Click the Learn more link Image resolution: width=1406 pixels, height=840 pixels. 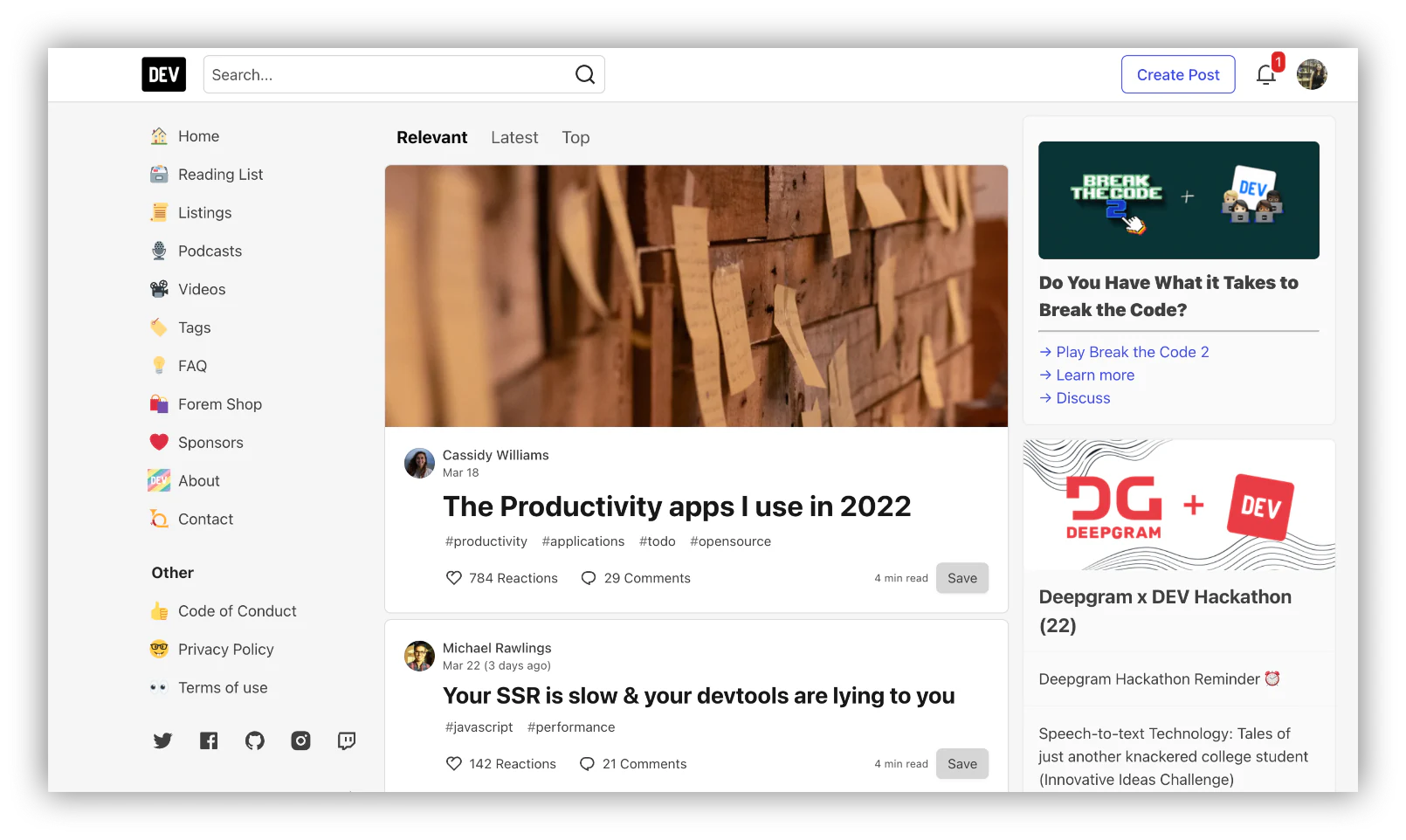point(1086,375)
